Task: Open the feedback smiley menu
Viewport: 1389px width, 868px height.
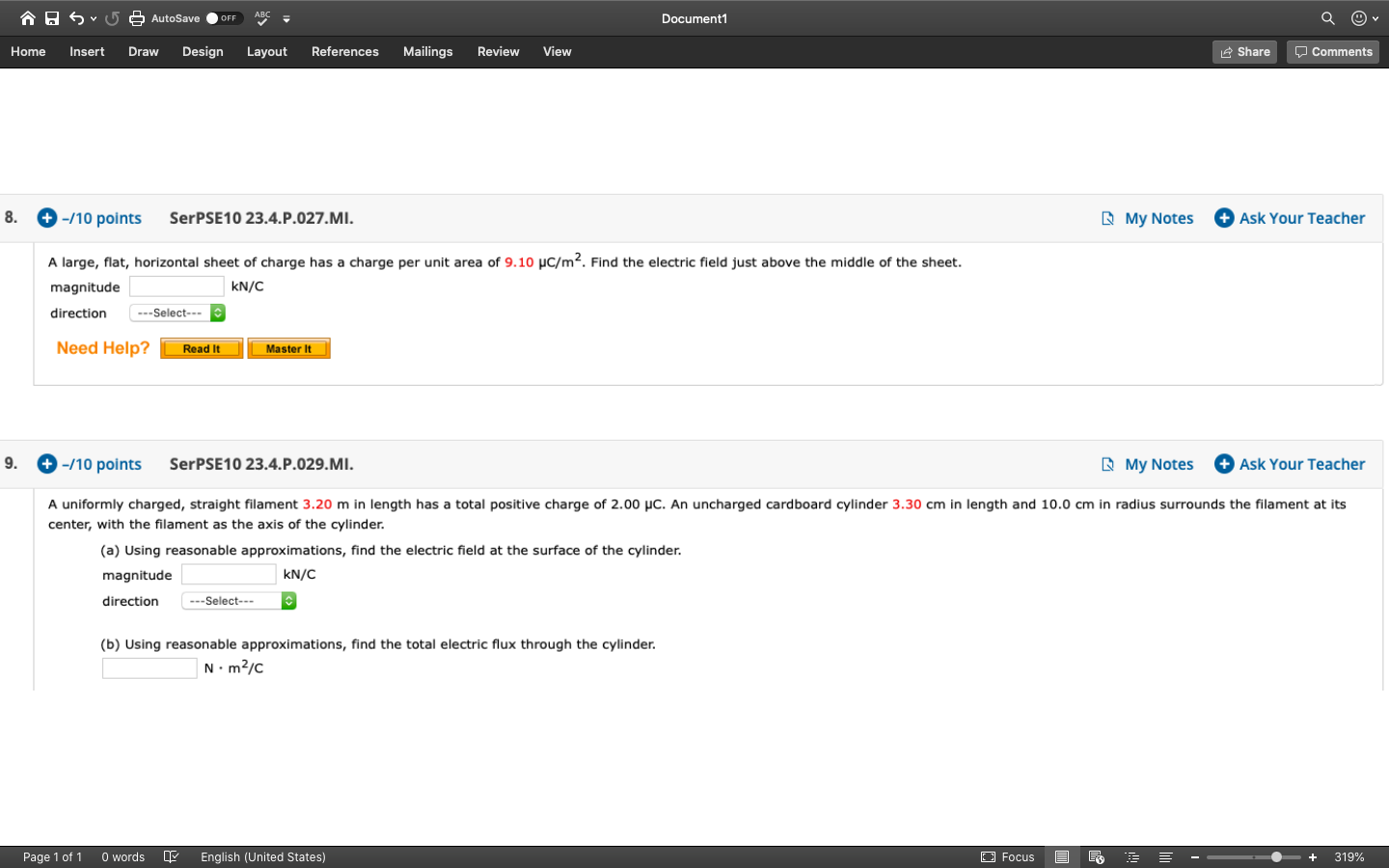Action: [1364, 18]
